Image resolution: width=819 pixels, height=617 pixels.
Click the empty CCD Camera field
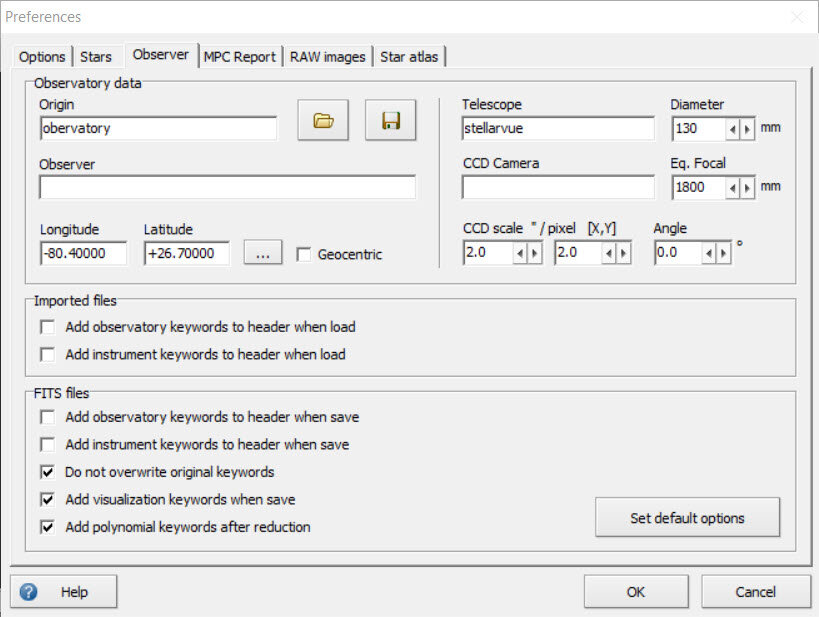click(558, 187)
